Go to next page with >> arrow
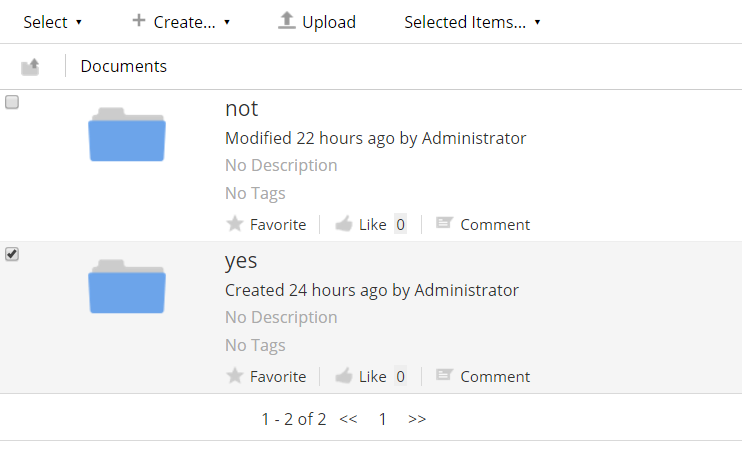 click(417, 419)
